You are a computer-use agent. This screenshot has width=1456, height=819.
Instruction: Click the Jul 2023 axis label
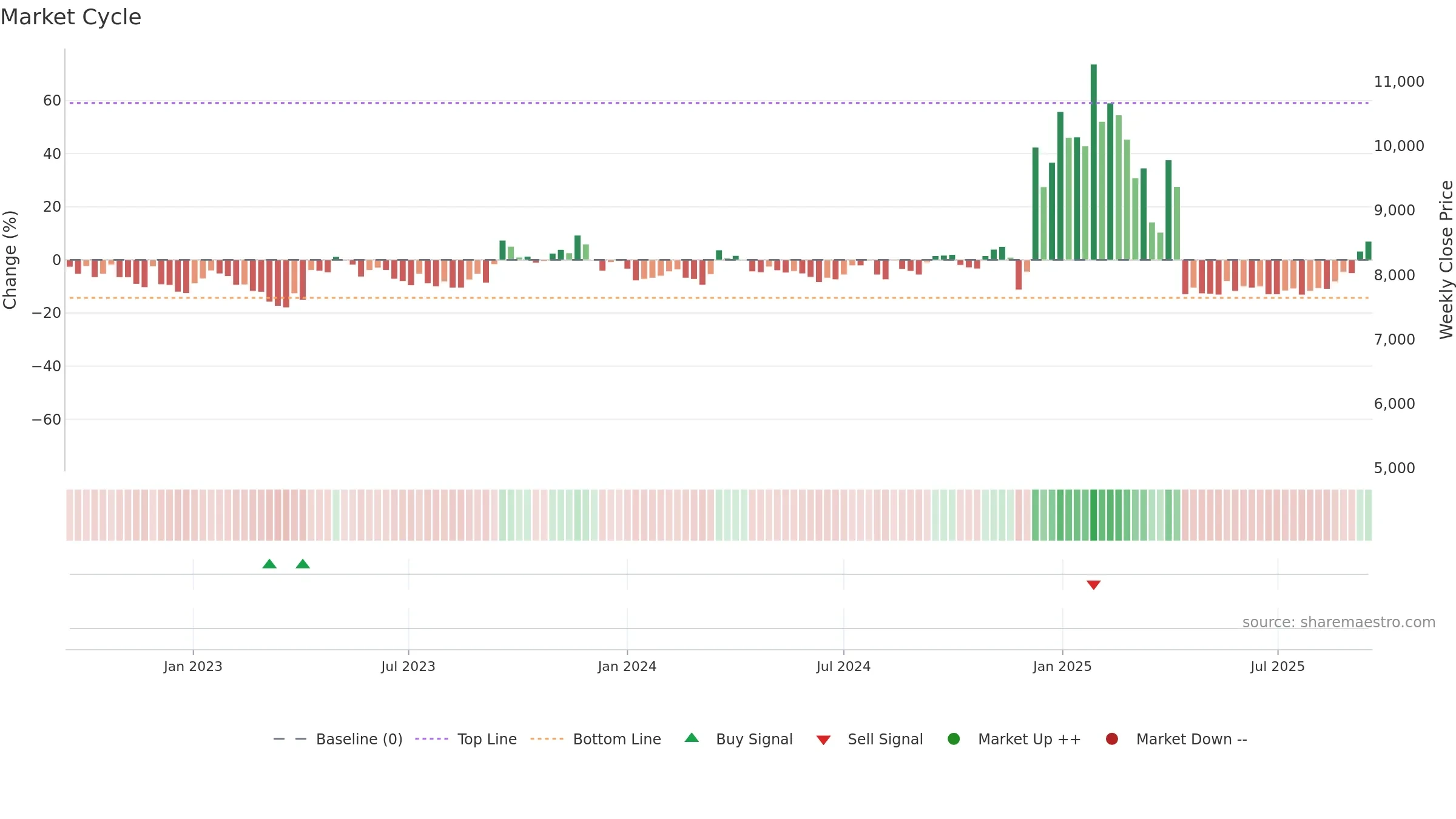[x=408, y=667]
